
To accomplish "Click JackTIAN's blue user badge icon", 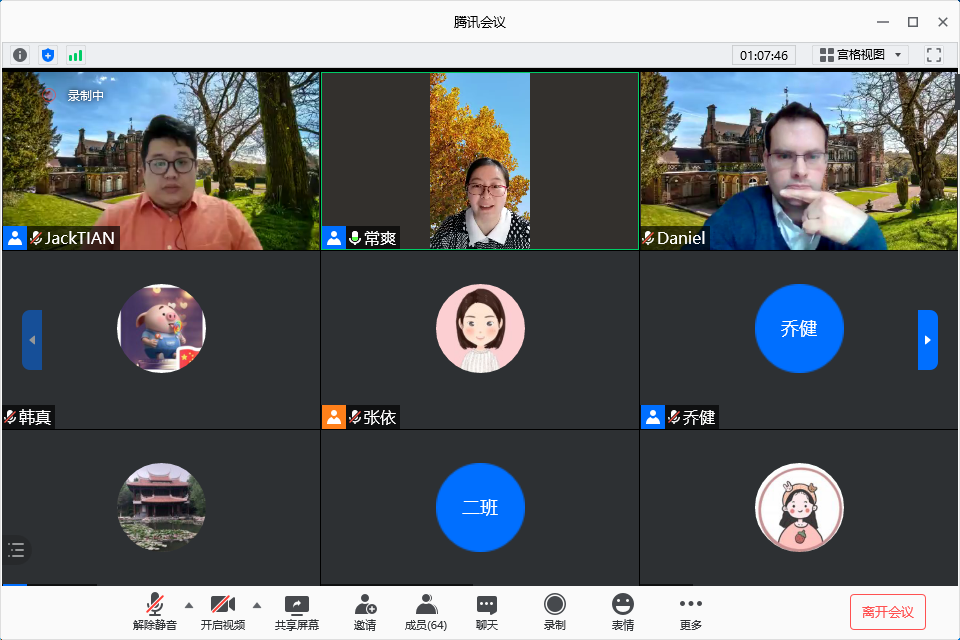I will (15, 238).
